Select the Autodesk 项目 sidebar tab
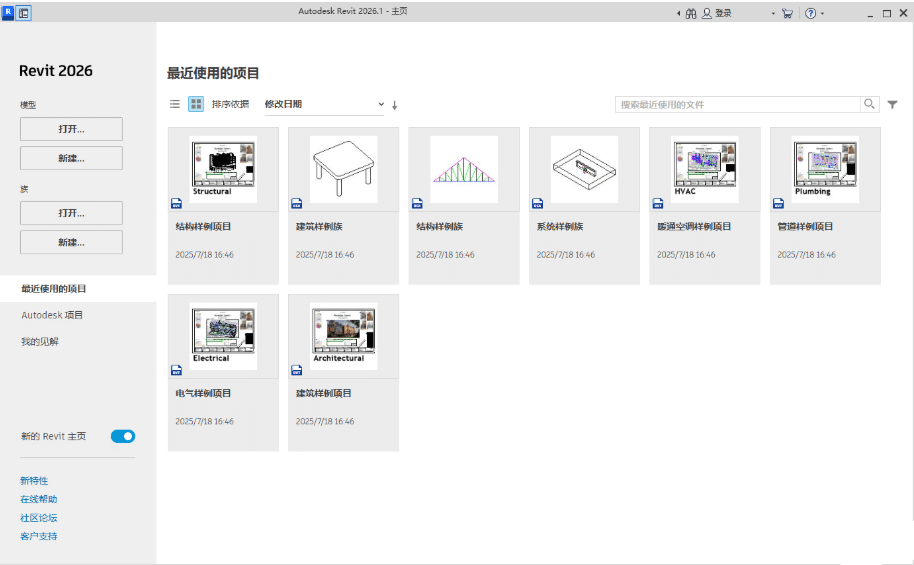 click(52, 315)
